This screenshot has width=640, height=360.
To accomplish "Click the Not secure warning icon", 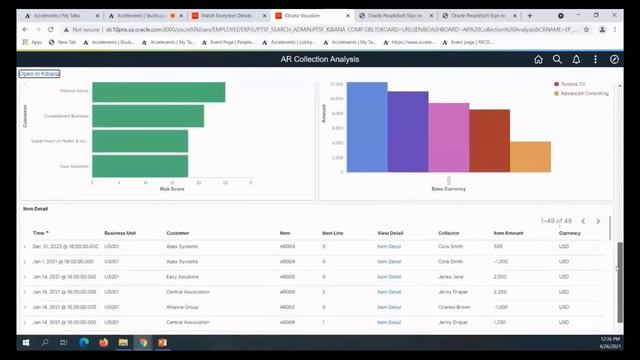I will click(66, 29).
